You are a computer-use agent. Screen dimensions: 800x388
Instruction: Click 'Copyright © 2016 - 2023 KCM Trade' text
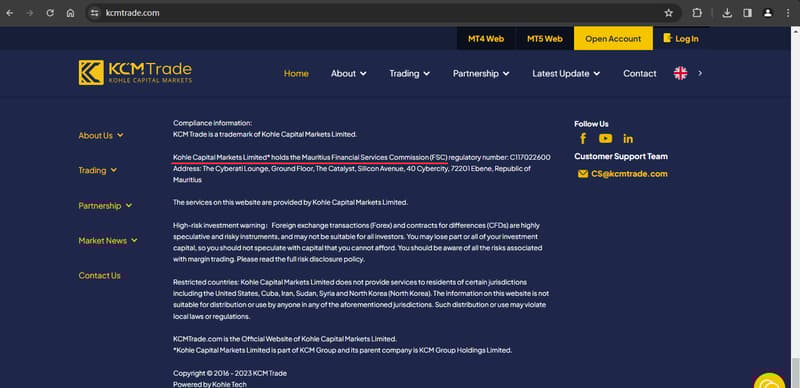tap(230, 373)
